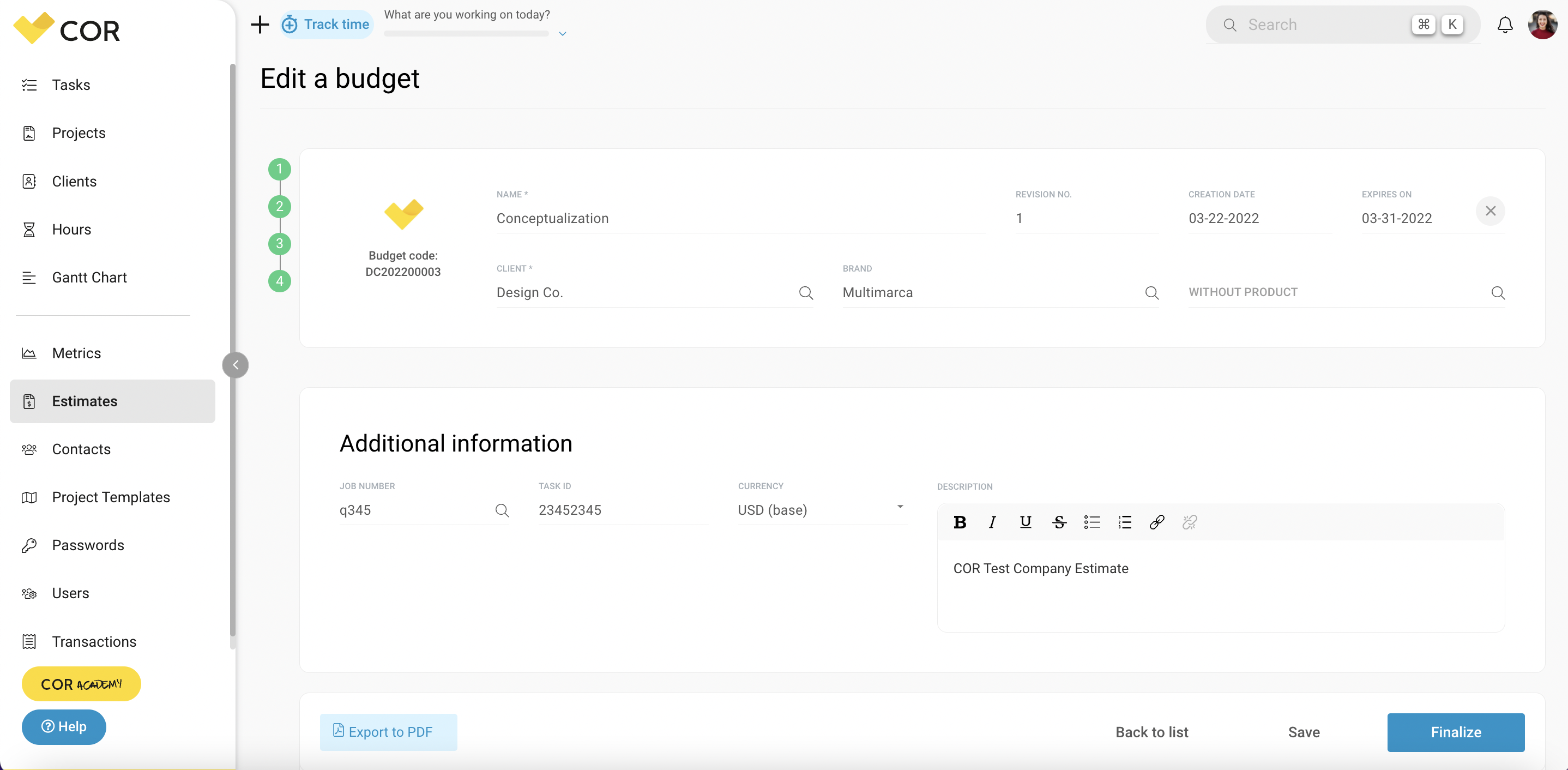Finalize the budget
The width and height of the screenshot is (1568, 770).
coord(1455,732)
